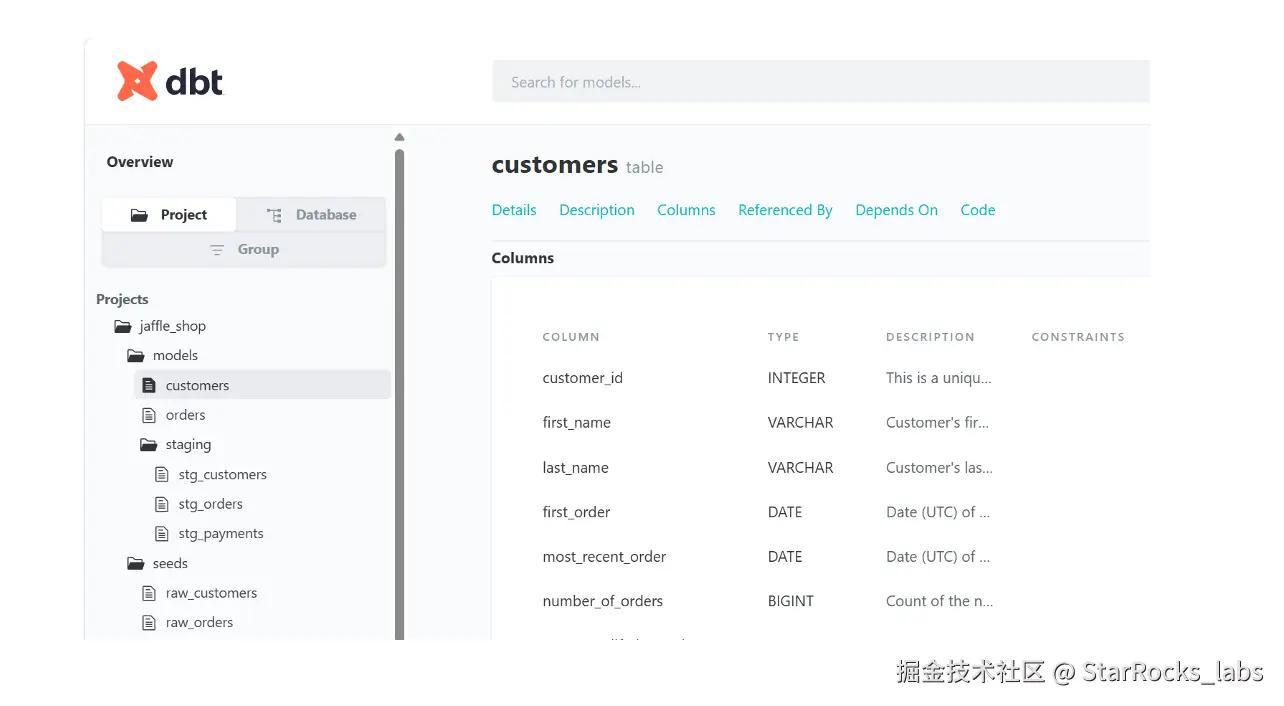The width and height of the screenshot is (1284, 706).
Task: Jump to the Referenced By section
Action: (x=785, y=210)
